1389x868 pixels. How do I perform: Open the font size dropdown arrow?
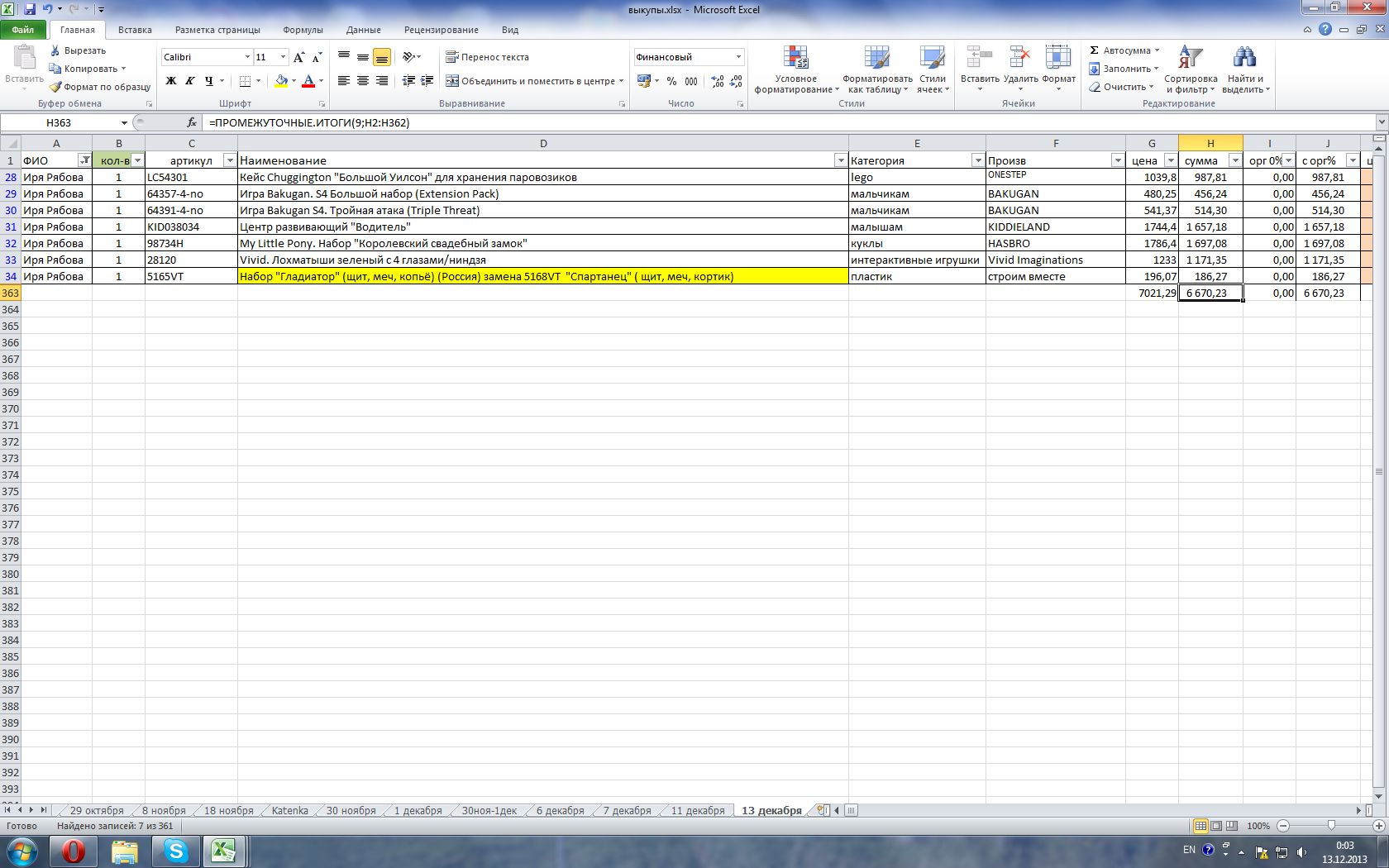pyautogui.click(x=283, y=57)
